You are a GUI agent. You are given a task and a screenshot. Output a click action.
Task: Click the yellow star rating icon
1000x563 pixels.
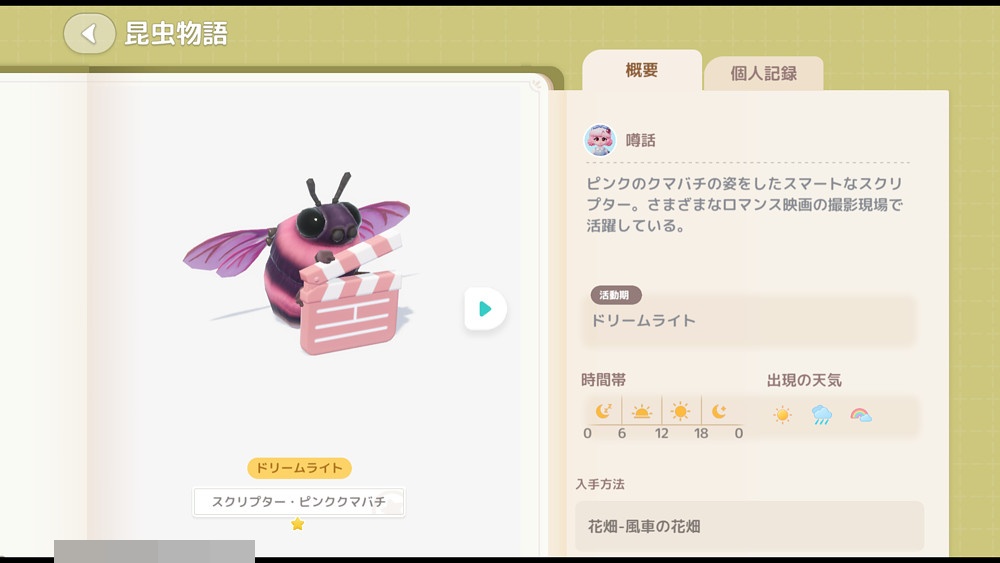297,524
